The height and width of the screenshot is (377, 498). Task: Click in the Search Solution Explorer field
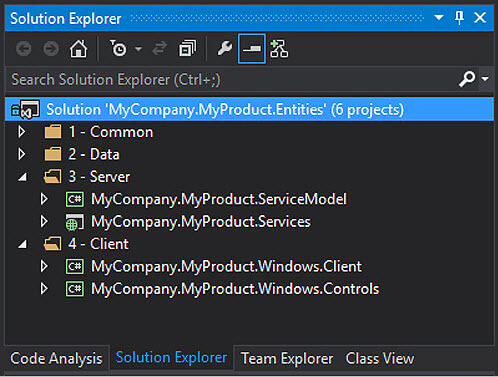point(230,79)
